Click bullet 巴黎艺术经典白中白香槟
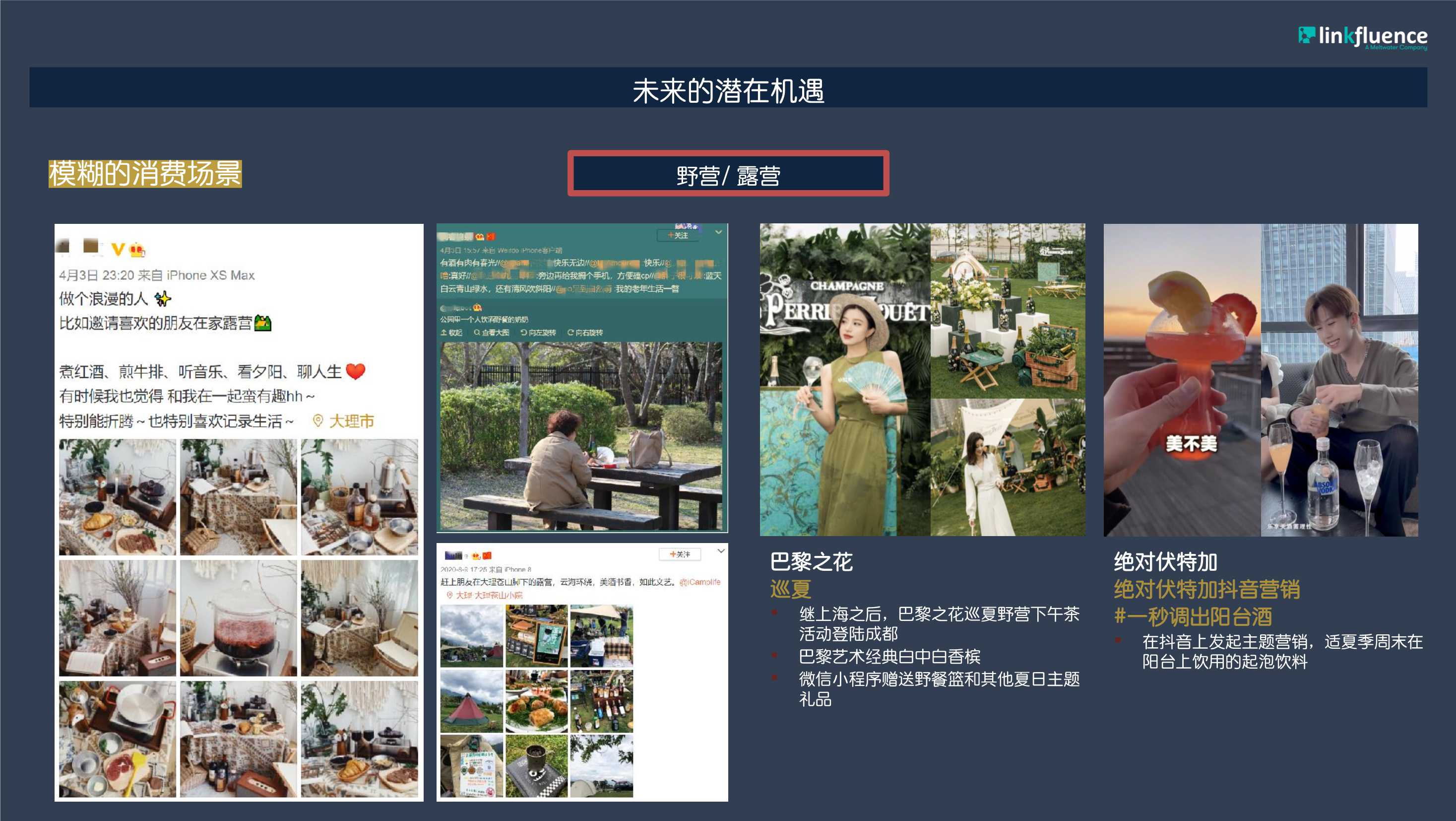1456x821 pixels. point(889,656)
